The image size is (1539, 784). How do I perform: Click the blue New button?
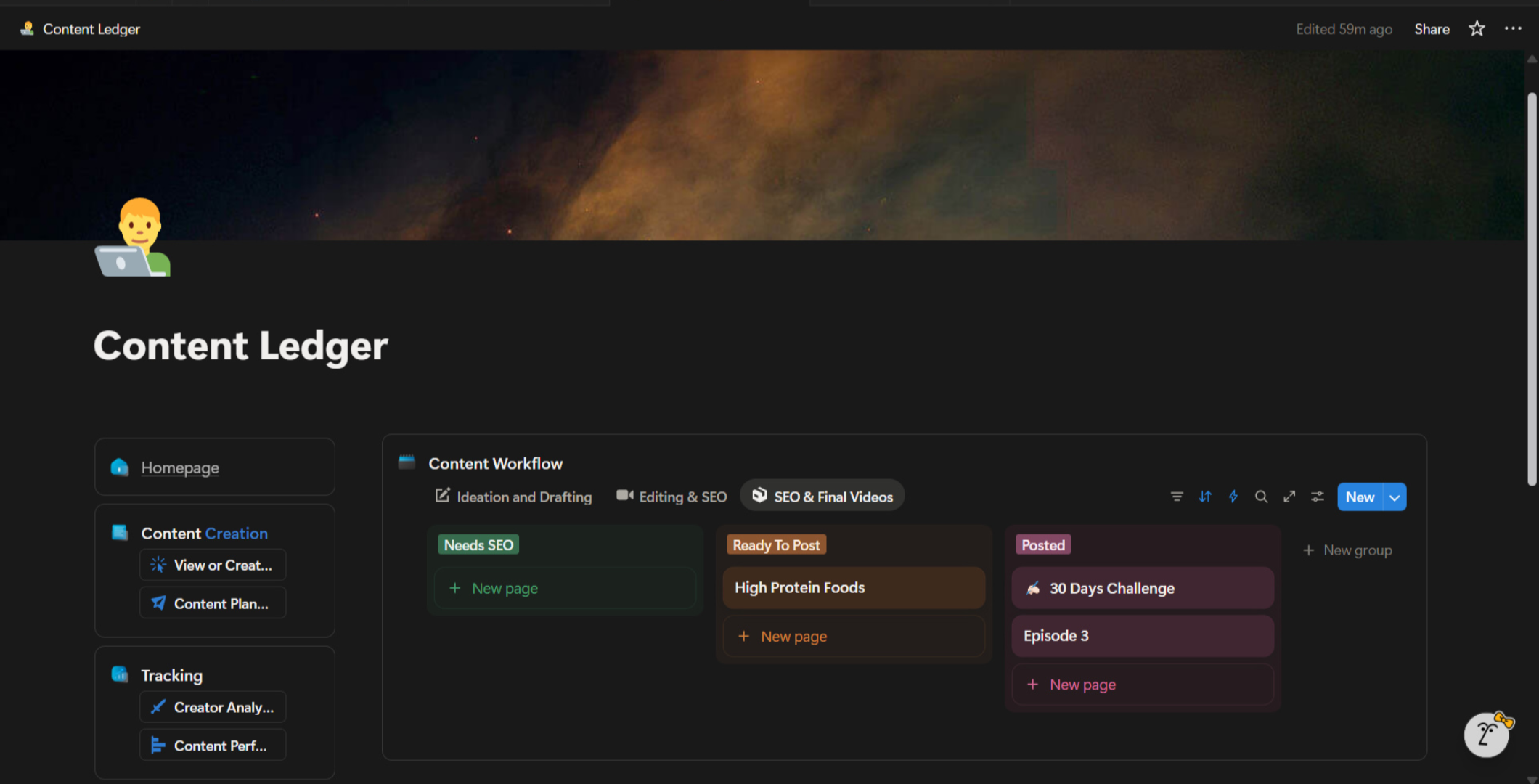coord(1360,497)
